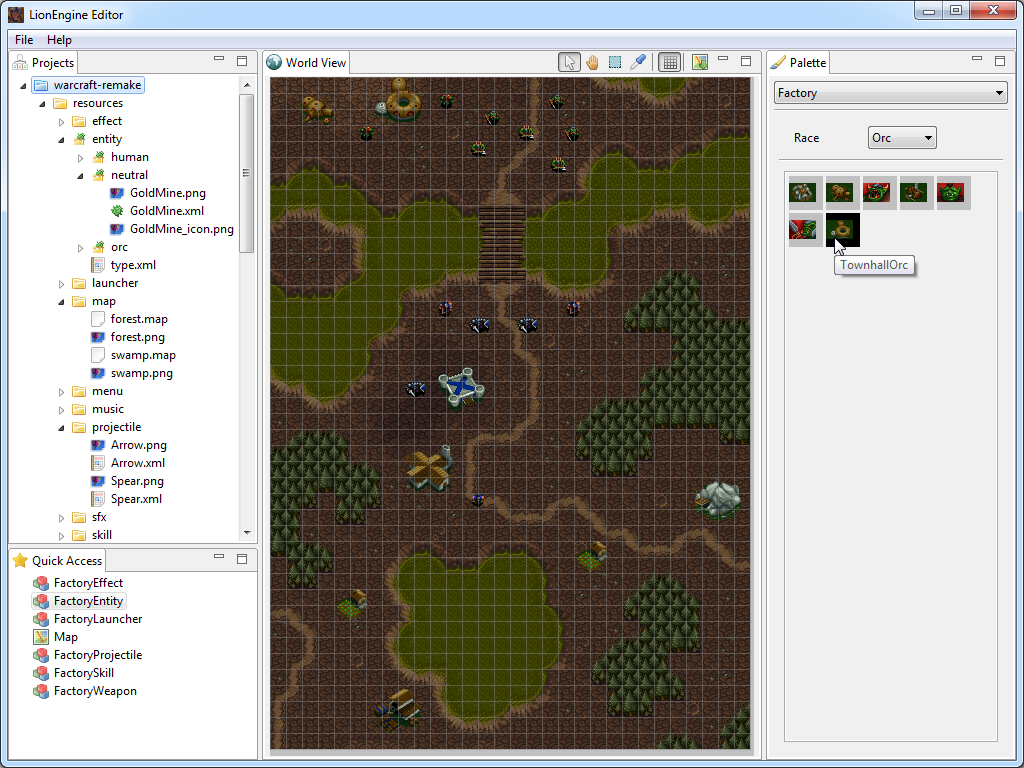
Task: Expand the music folder
Action: tap(61, 409)
